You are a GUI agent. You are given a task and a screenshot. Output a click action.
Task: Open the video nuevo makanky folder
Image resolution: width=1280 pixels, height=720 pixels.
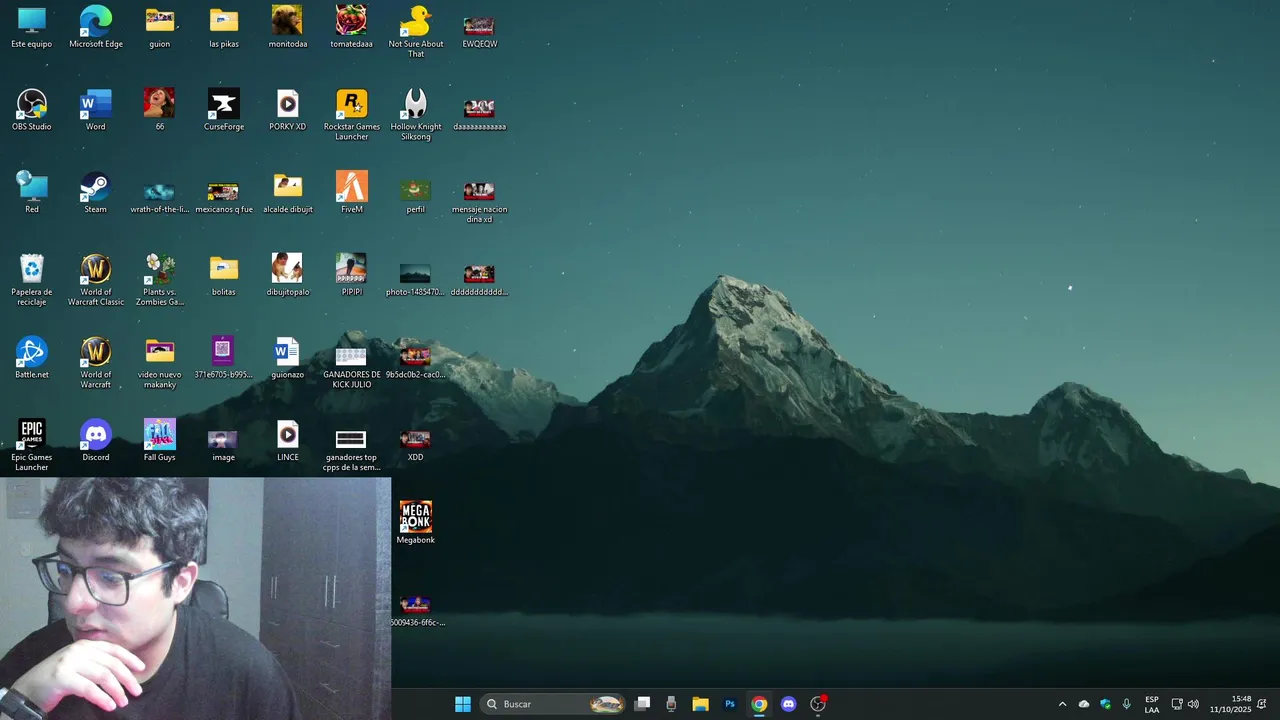(159, 362)
